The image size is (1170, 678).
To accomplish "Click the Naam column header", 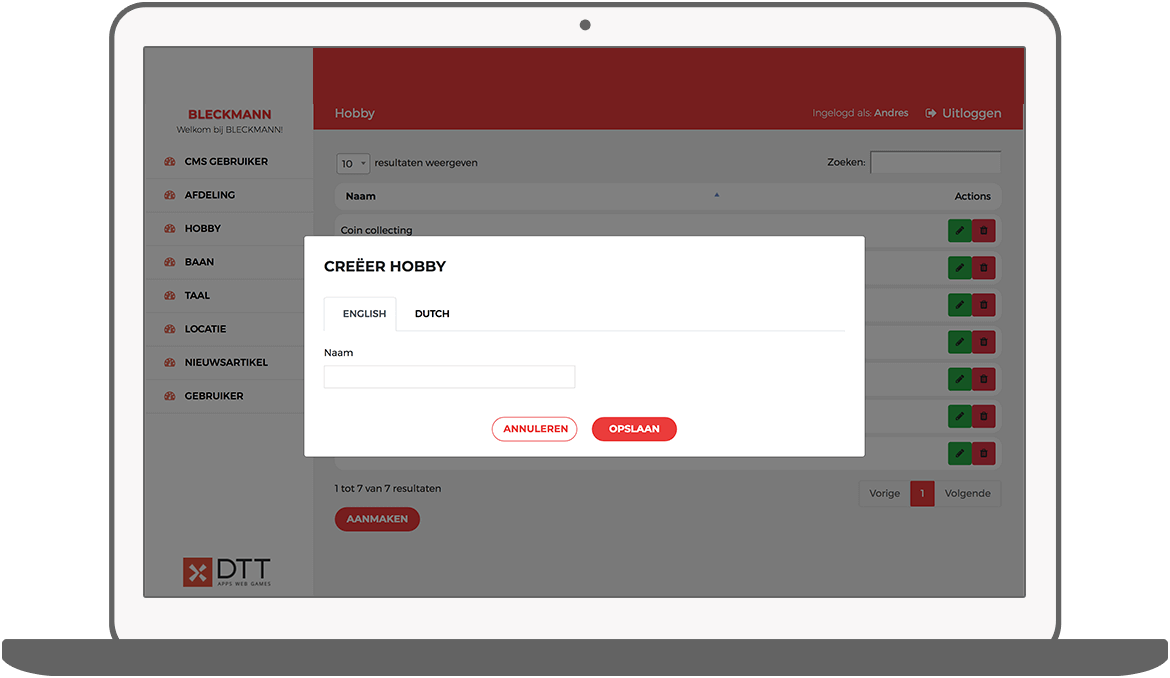I will 360,196.
